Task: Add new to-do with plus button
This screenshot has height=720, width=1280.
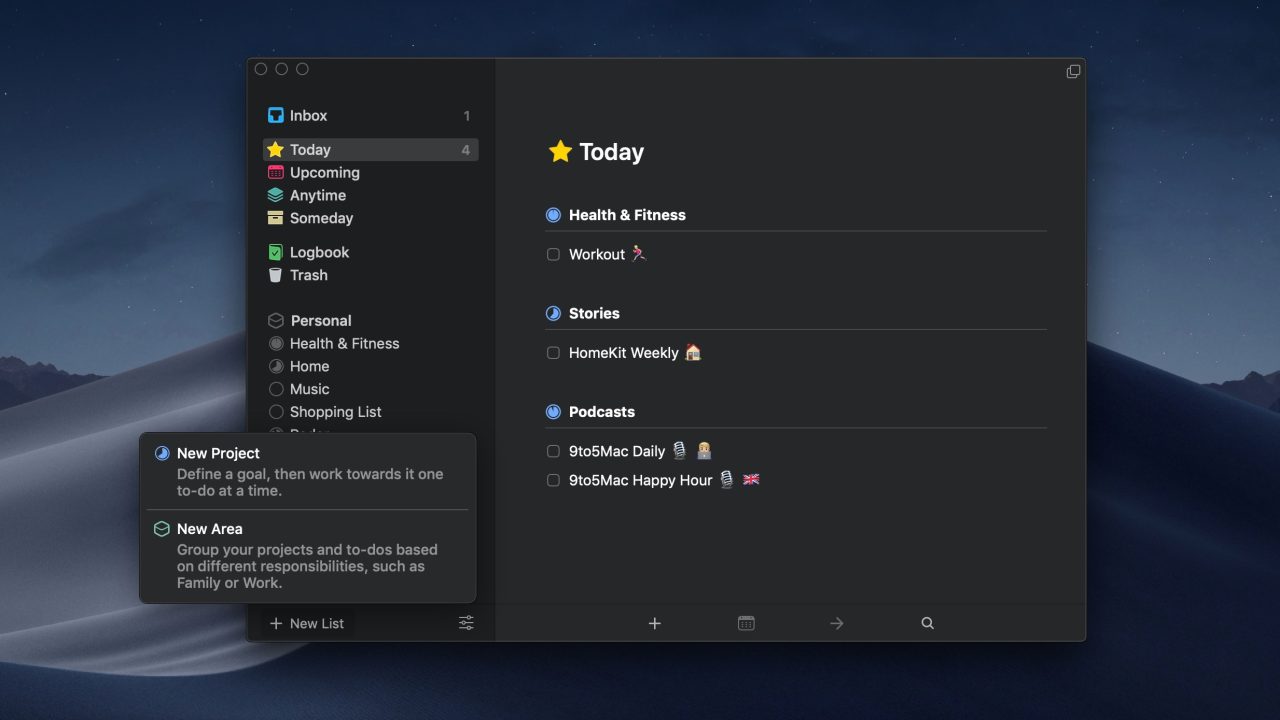Action: click(655, 623)
